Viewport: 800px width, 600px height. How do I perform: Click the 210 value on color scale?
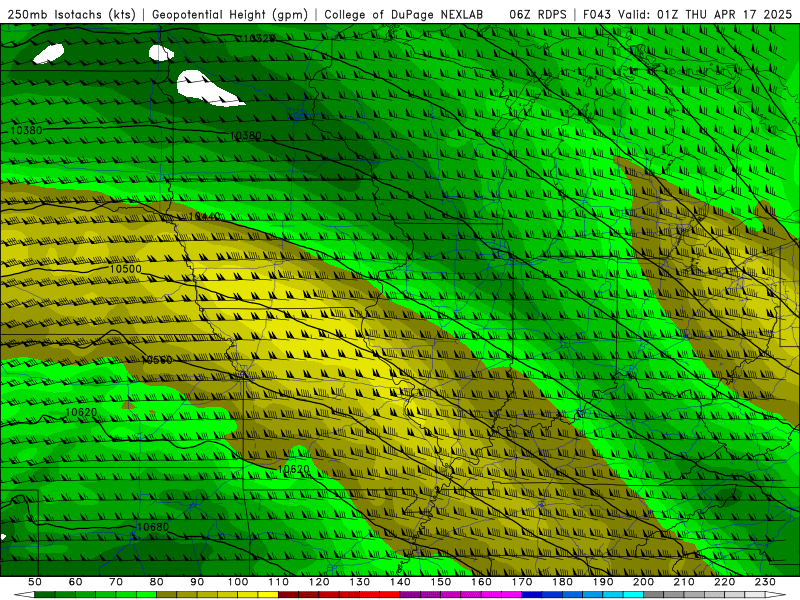[x=684, y=582]
